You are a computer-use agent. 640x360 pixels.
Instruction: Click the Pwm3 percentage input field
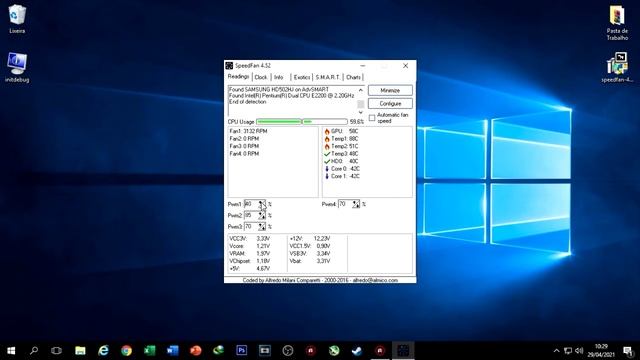(251, 226)
